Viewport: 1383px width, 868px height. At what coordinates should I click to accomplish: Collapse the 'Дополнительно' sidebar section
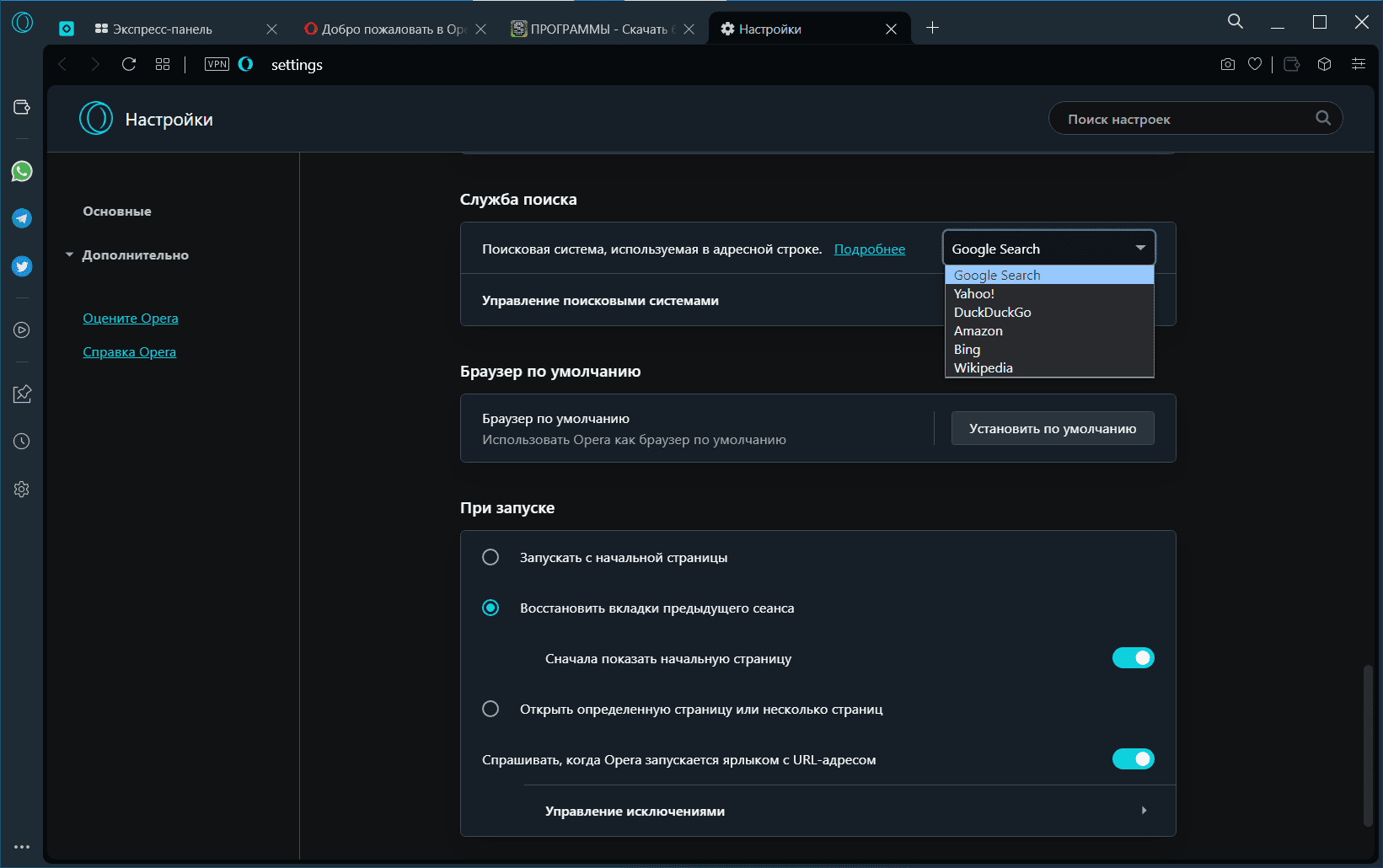pyautogui.click(x=70, y=255)
